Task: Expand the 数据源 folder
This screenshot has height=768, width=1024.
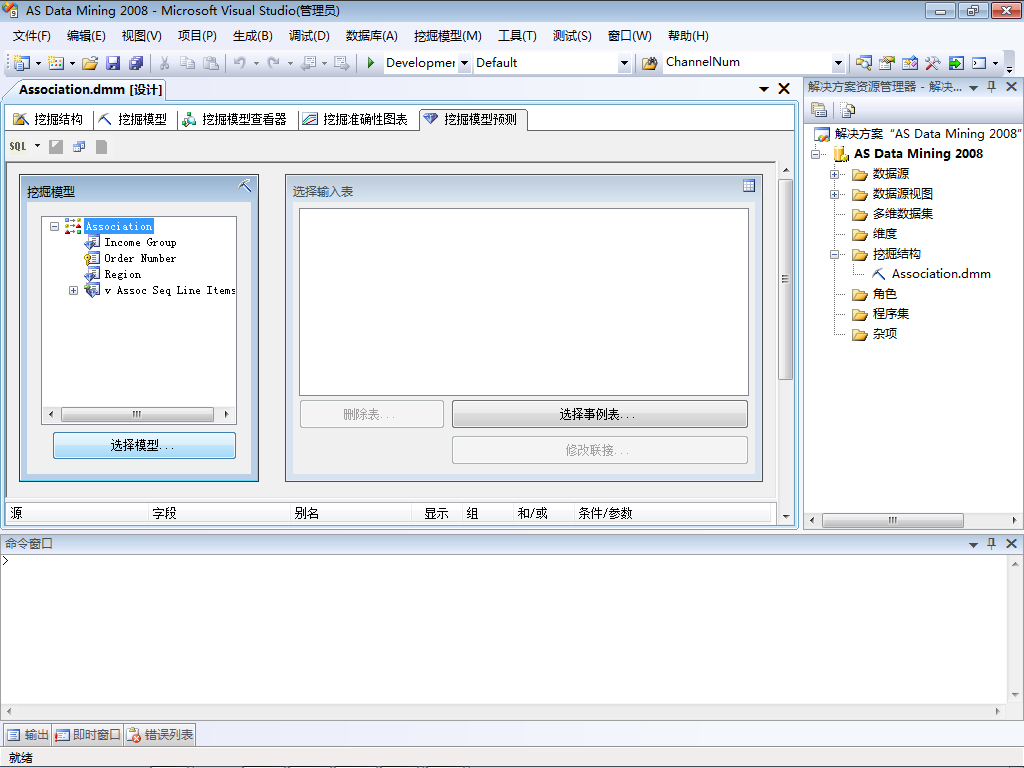Action: tap(834, 174)
